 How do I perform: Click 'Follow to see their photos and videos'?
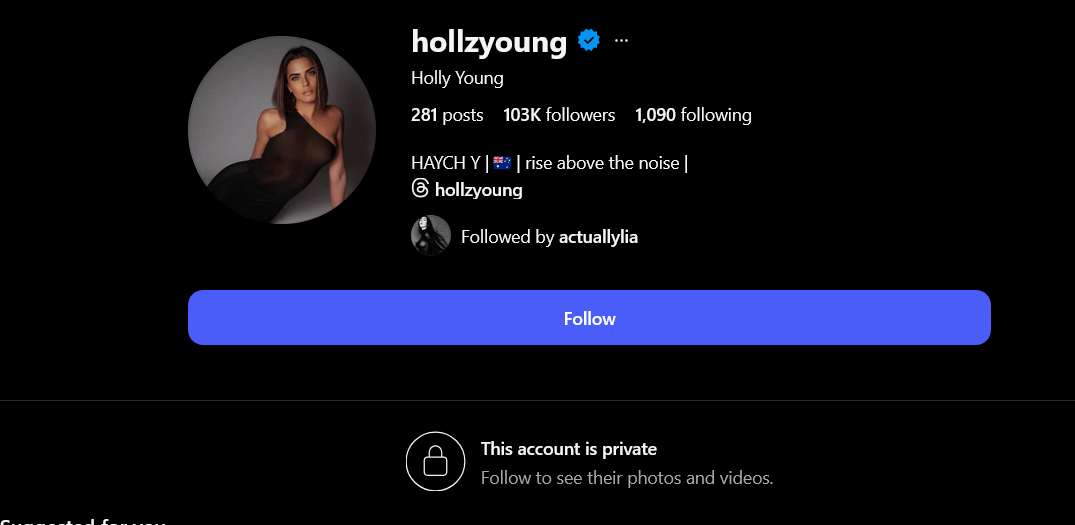627,478
